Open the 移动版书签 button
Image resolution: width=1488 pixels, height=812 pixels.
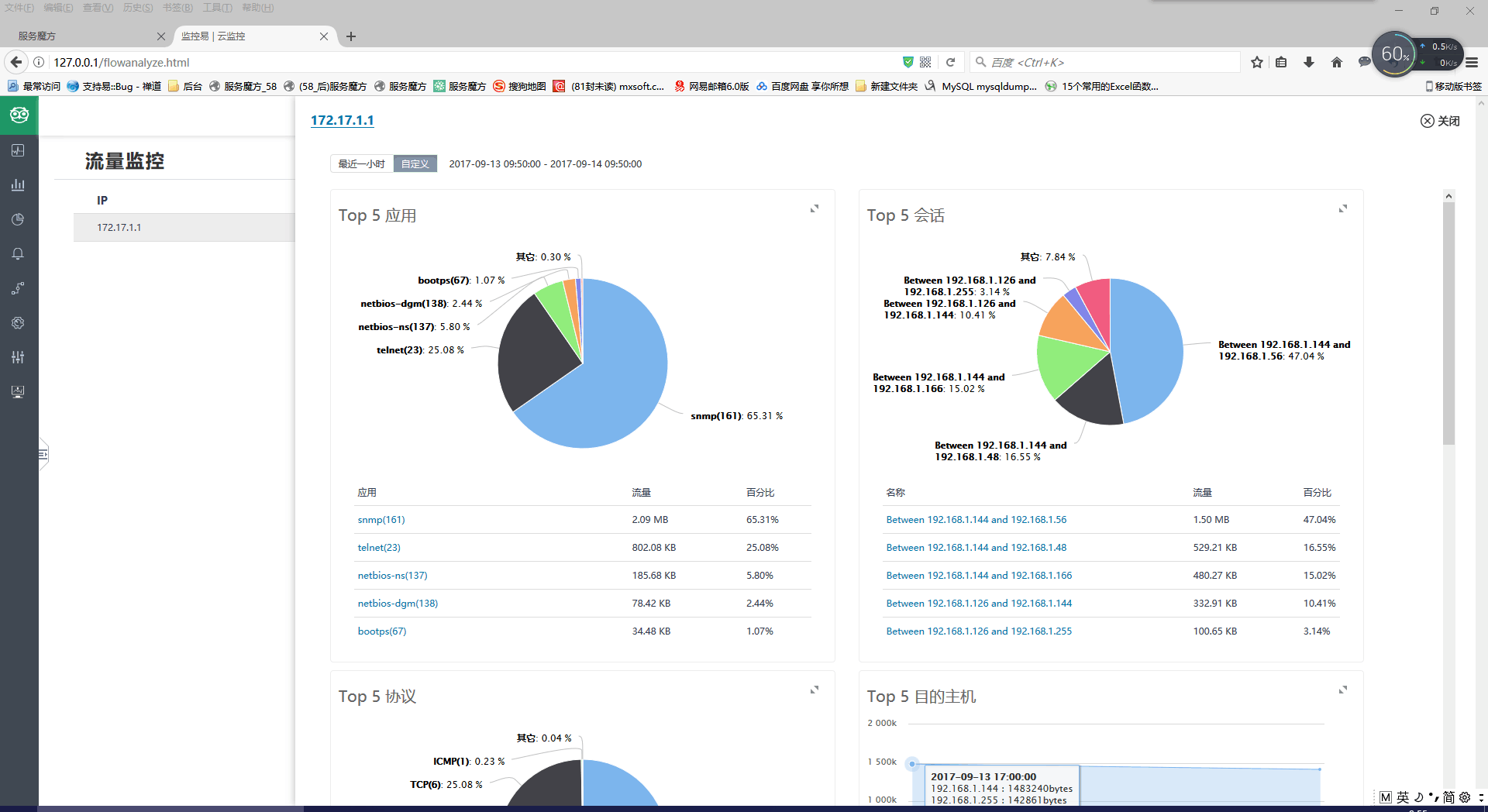tap(1453, 86)
